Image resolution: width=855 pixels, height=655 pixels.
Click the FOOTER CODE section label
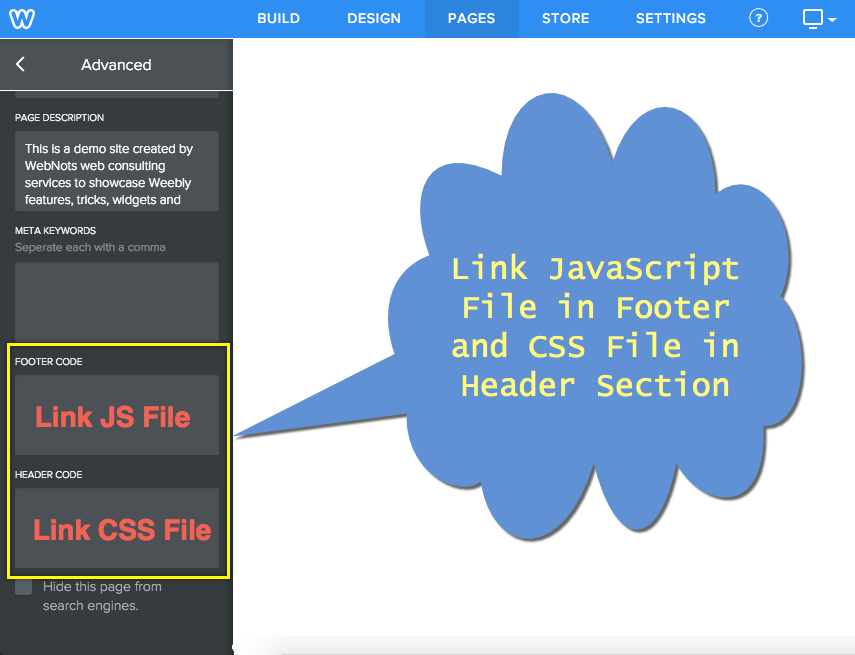coord(49,361)
